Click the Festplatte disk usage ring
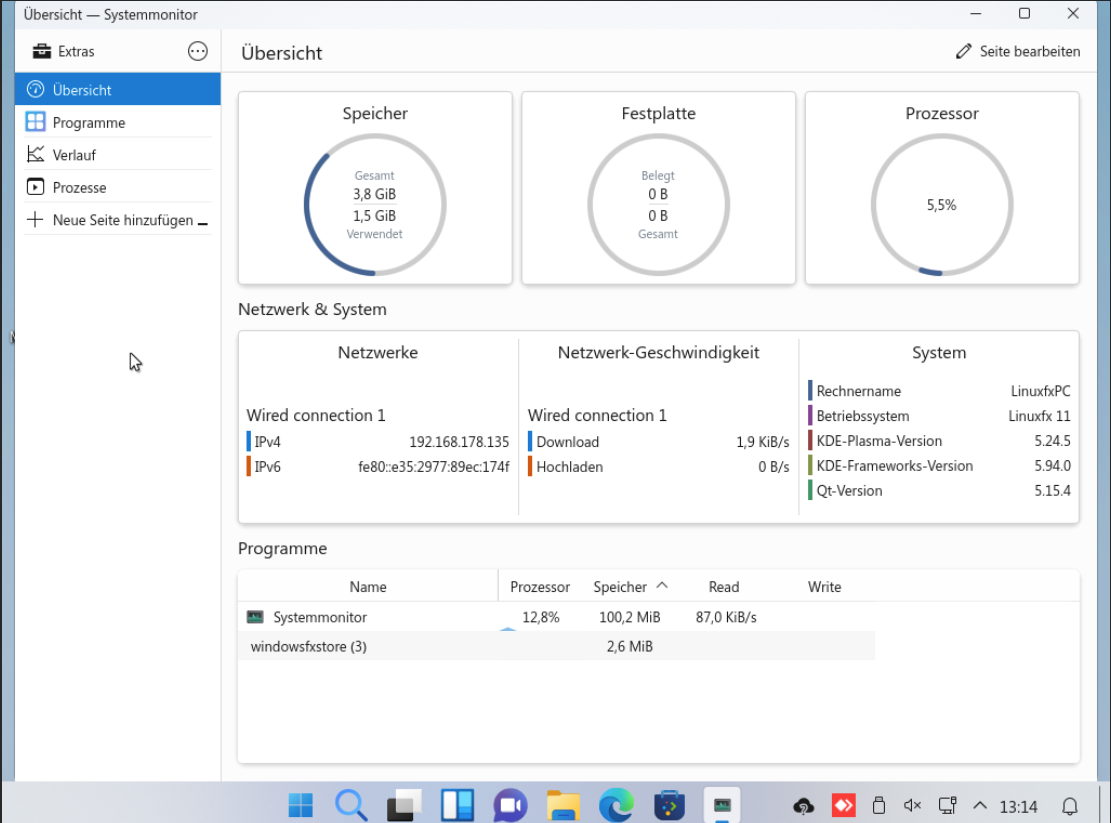 (x=658, y=205)
